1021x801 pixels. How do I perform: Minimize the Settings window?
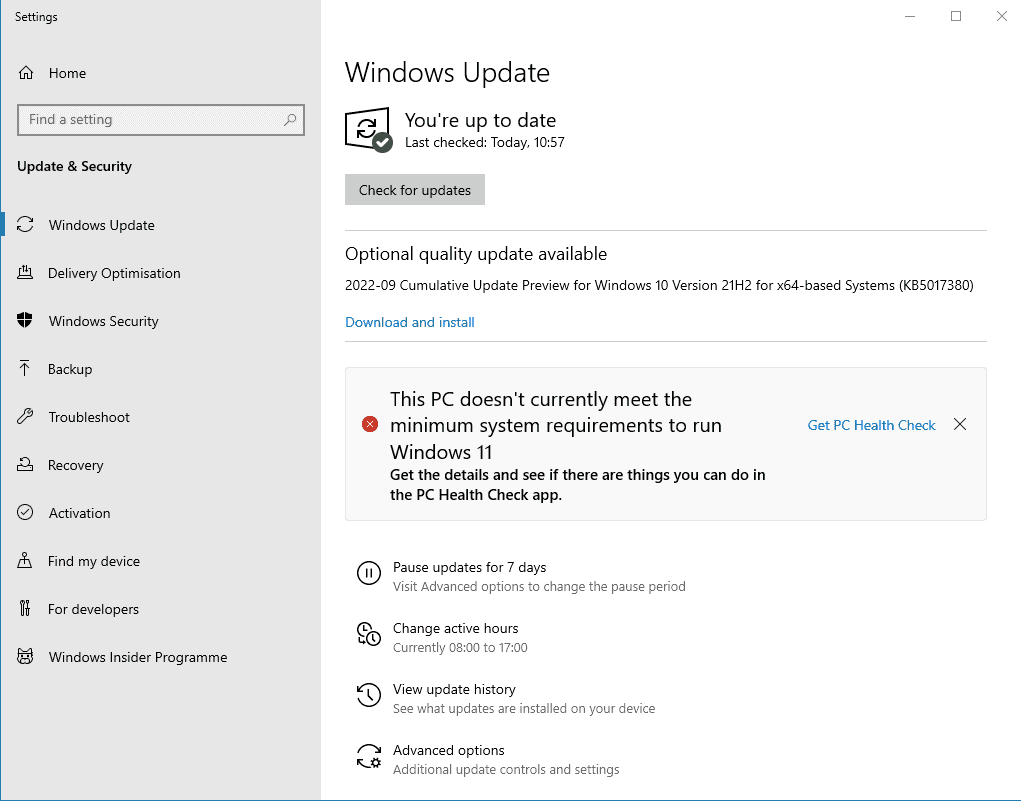(910, 16)
